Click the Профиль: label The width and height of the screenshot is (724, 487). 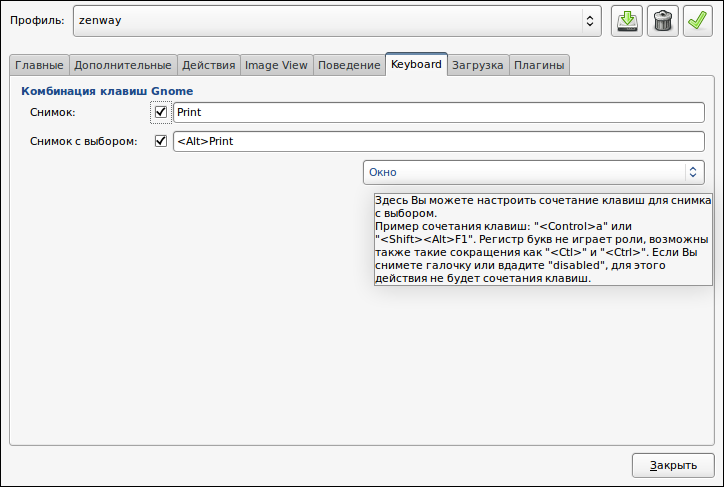click(37, 20)
